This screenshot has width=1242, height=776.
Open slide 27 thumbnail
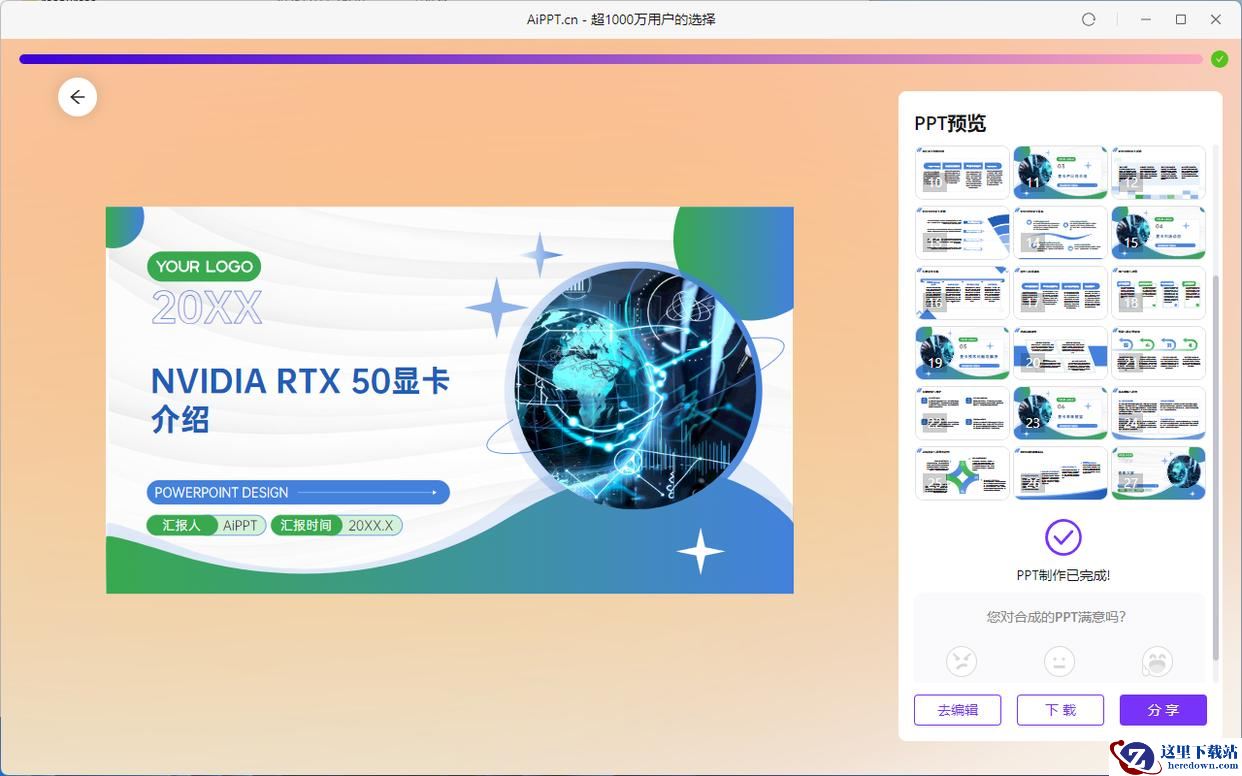(x=1158, y=473)
